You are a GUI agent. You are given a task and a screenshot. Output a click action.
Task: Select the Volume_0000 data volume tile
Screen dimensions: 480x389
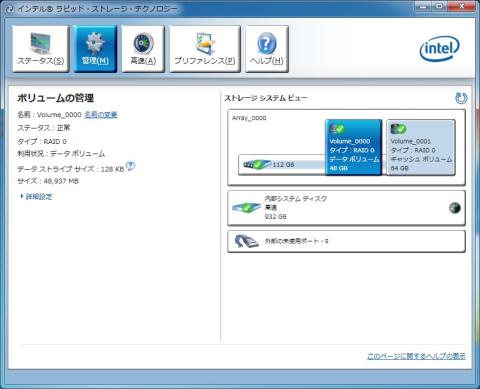[353, 147]
